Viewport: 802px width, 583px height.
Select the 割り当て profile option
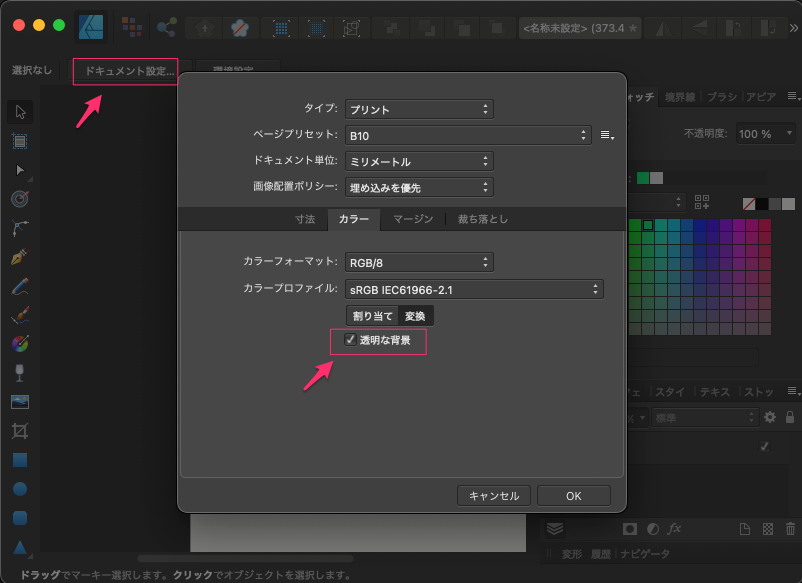click(372, 316)
